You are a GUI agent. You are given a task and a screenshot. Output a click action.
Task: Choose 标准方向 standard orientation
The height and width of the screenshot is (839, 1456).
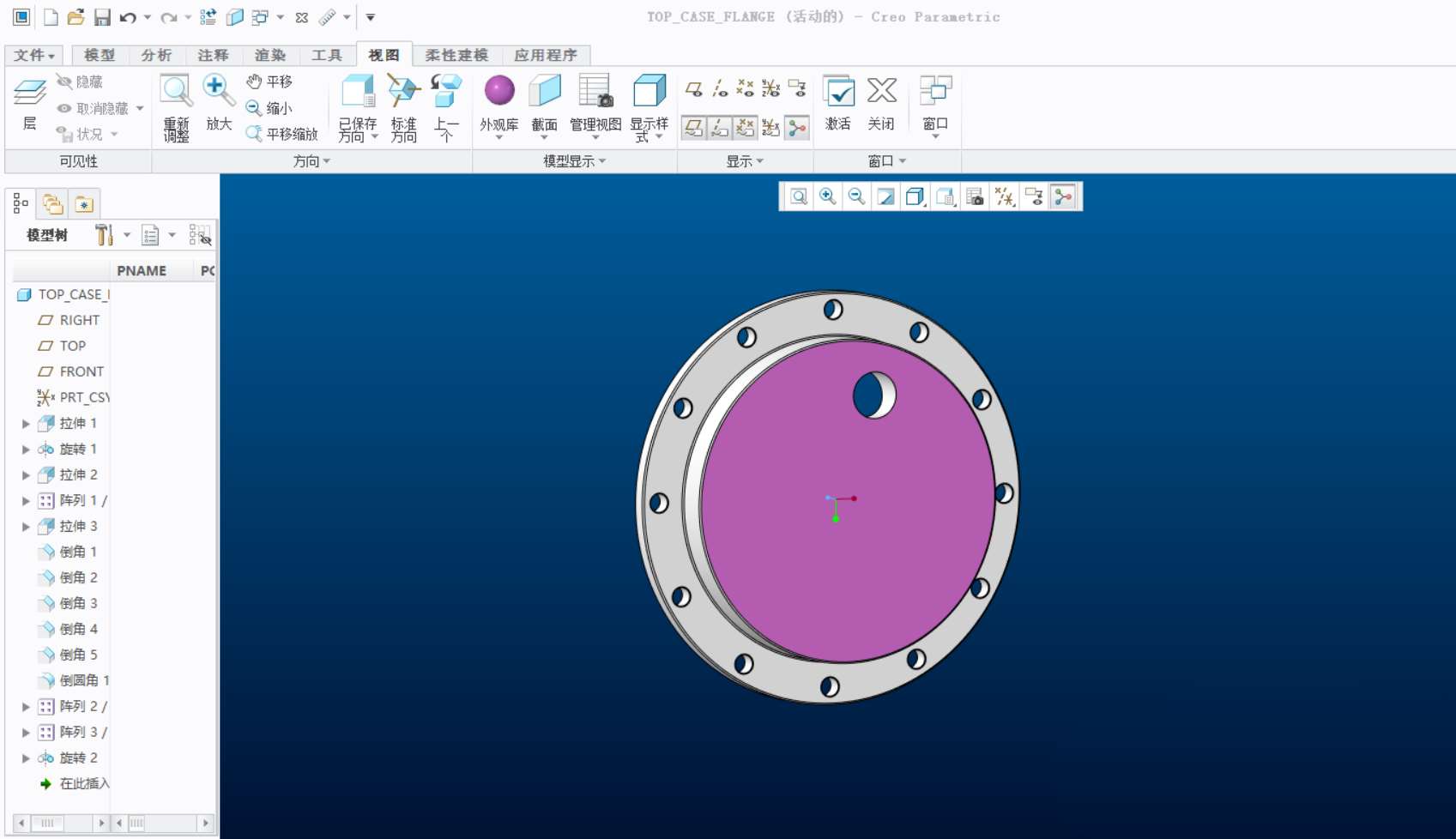[x=403, y=108]
